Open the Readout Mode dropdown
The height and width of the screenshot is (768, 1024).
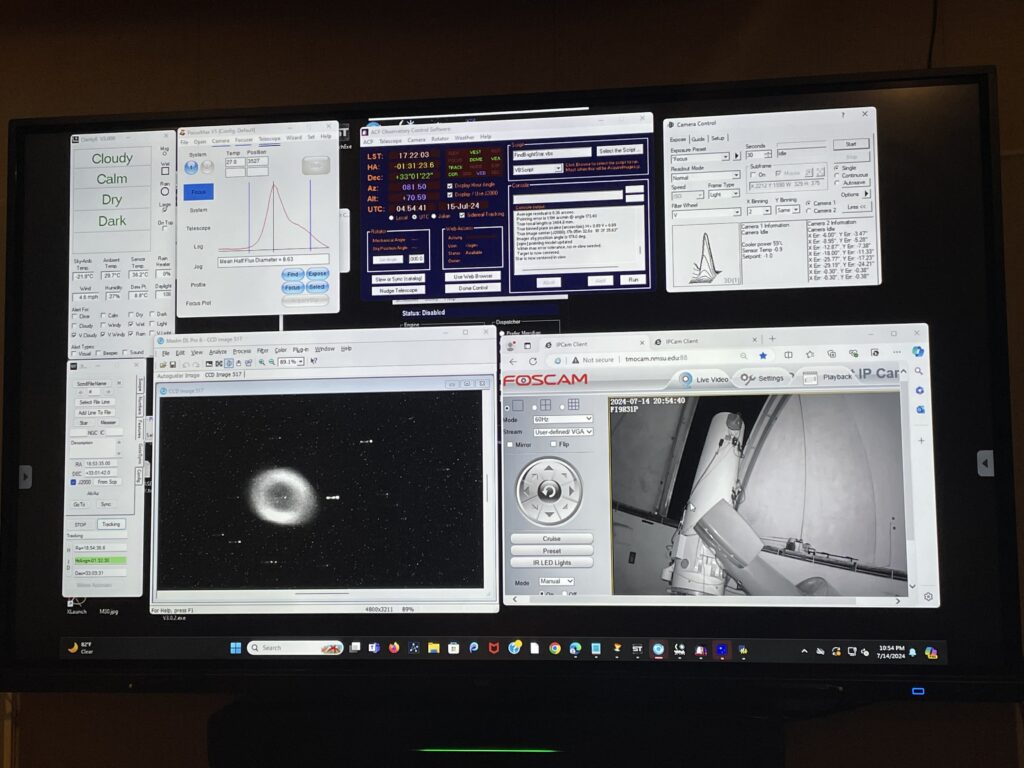coord(705,177)
